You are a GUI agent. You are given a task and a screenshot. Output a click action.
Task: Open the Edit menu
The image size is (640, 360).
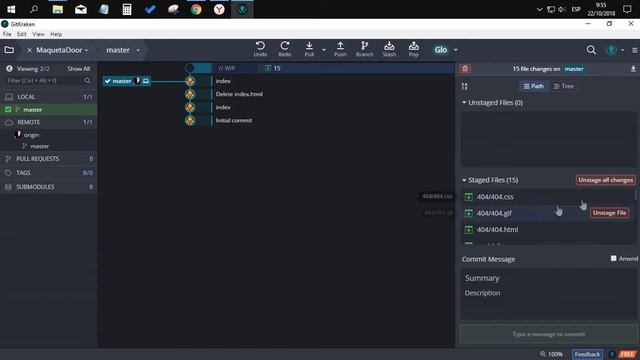(22, 34)
